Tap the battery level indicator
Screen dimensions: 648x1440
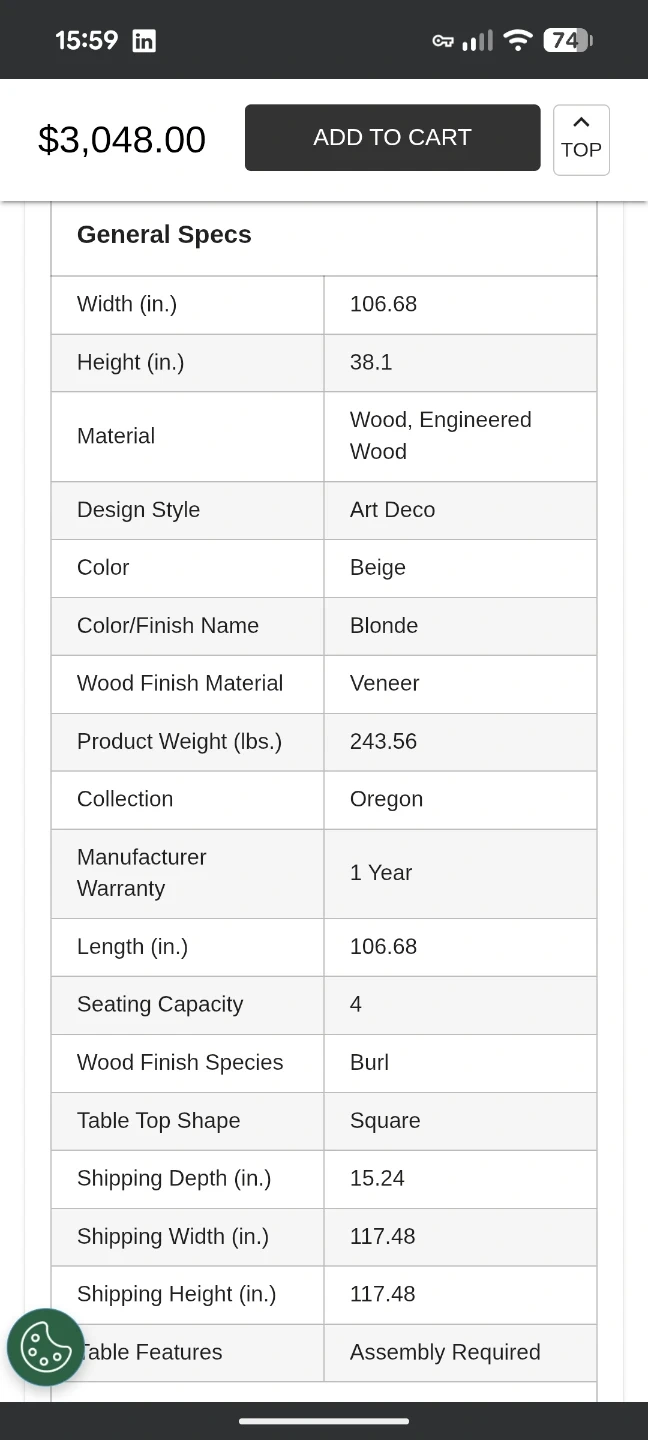click(x=567, y=40)
